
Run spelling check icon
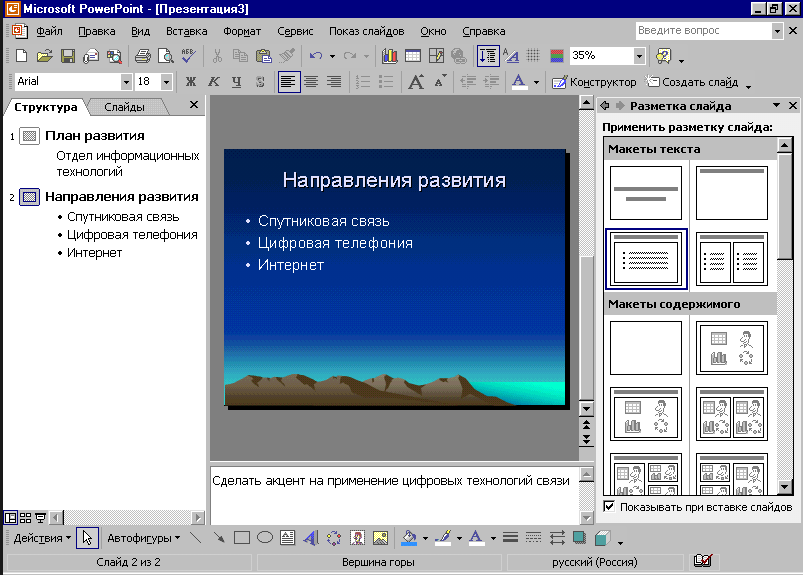[188, 55]
